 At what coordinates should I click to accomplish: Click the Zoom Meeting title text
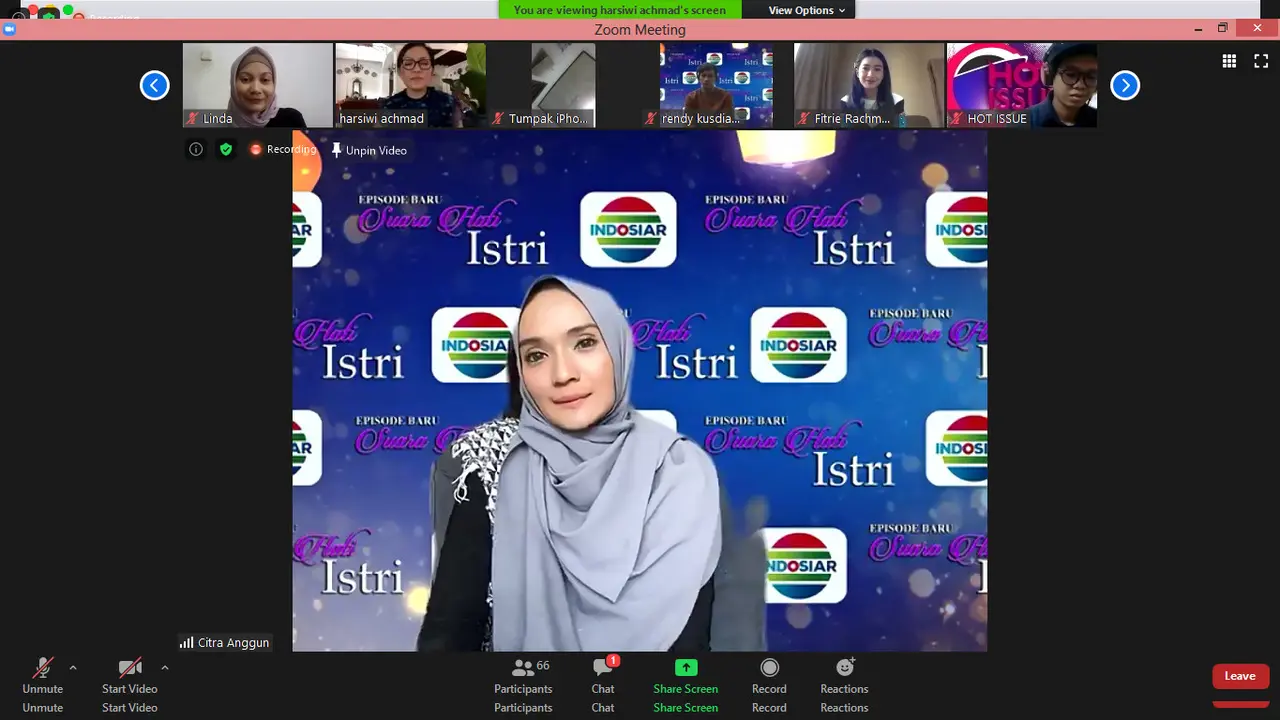pyautogui.click(x=640, y=29)
